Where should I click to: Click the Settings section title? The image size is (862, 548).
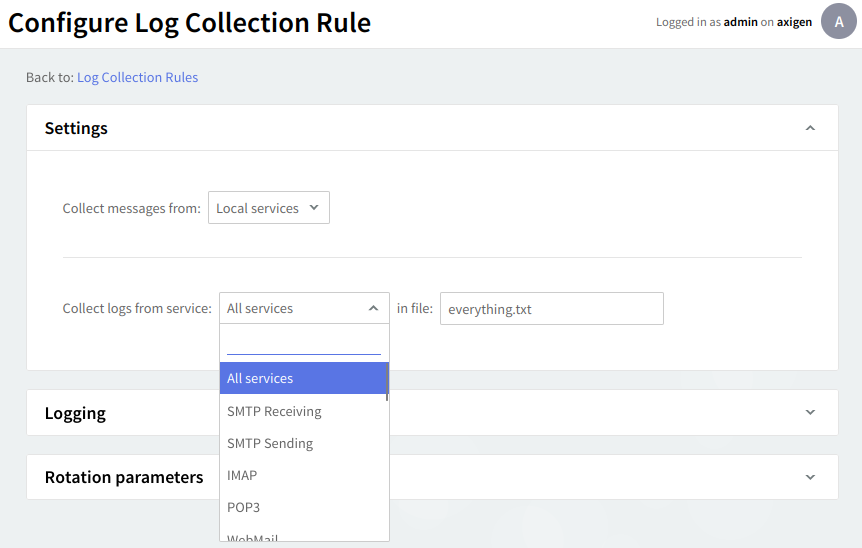76,128
